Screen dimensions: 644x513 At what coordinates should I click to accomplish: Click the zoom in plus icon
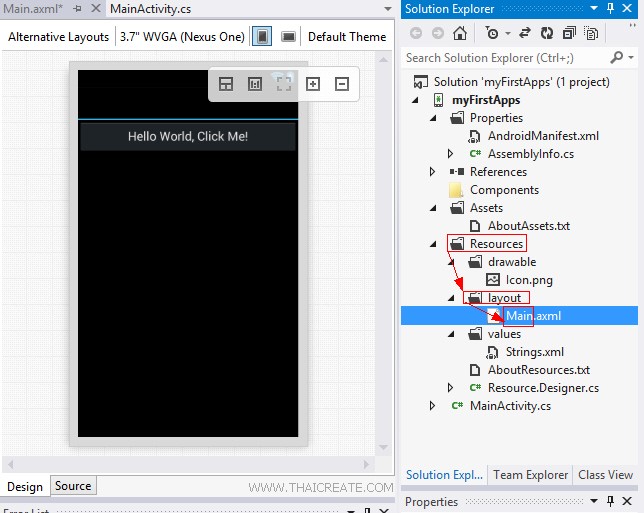tap(313, 84)
